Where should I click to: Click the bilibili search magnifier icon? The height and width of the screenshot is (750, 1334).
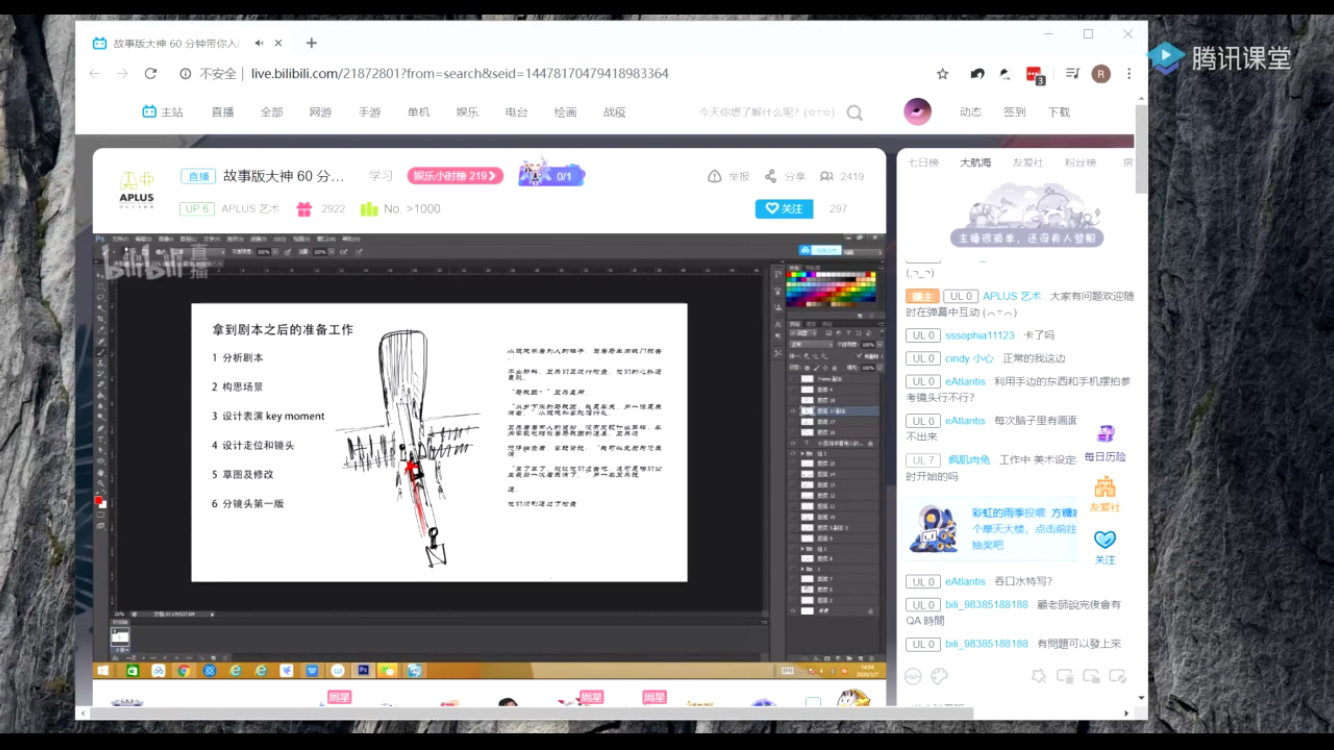854,113
